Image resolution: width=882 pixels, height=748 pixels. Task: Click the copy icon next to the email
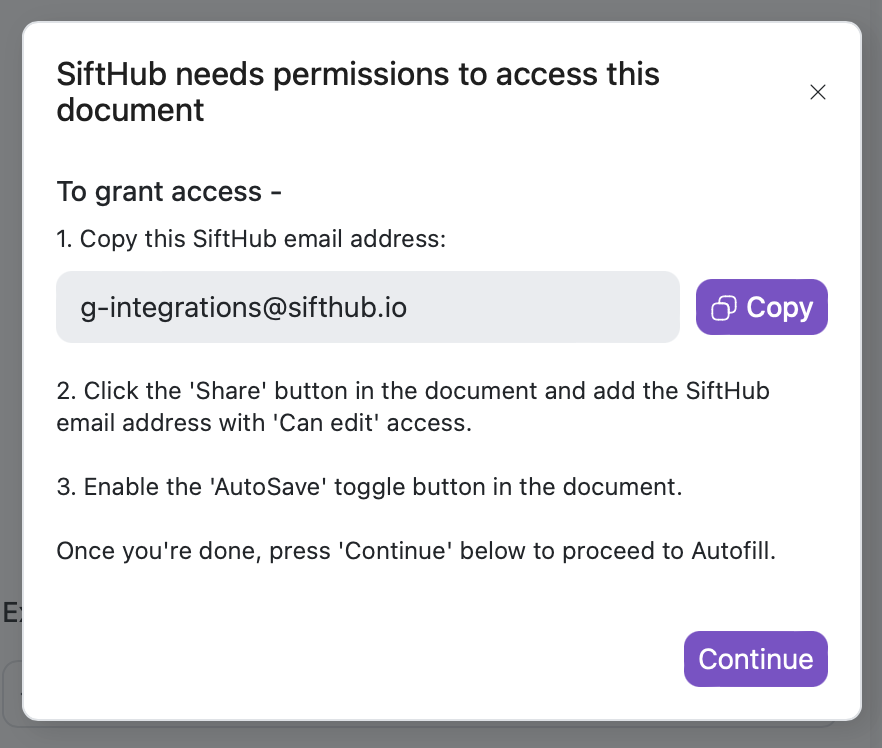coord(724,307)
